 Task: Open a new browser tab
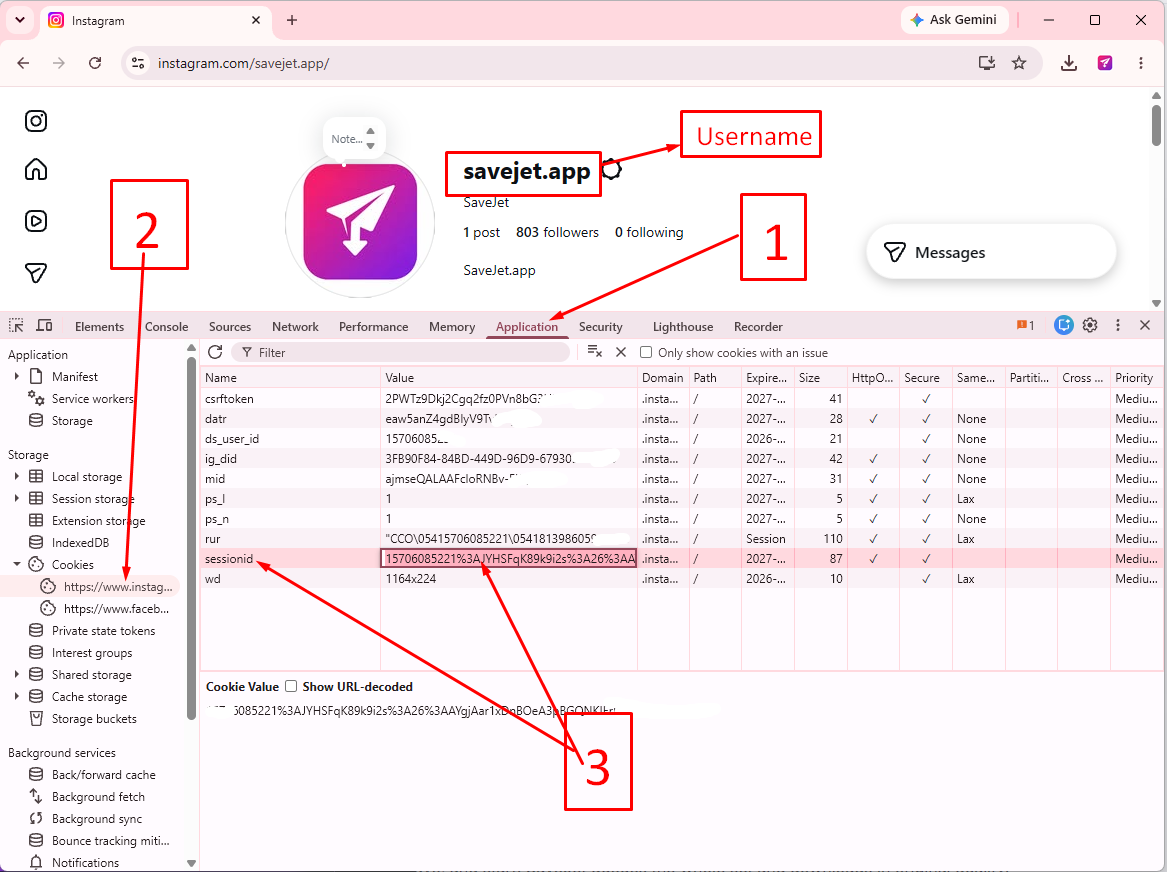(x=292, y=20)
